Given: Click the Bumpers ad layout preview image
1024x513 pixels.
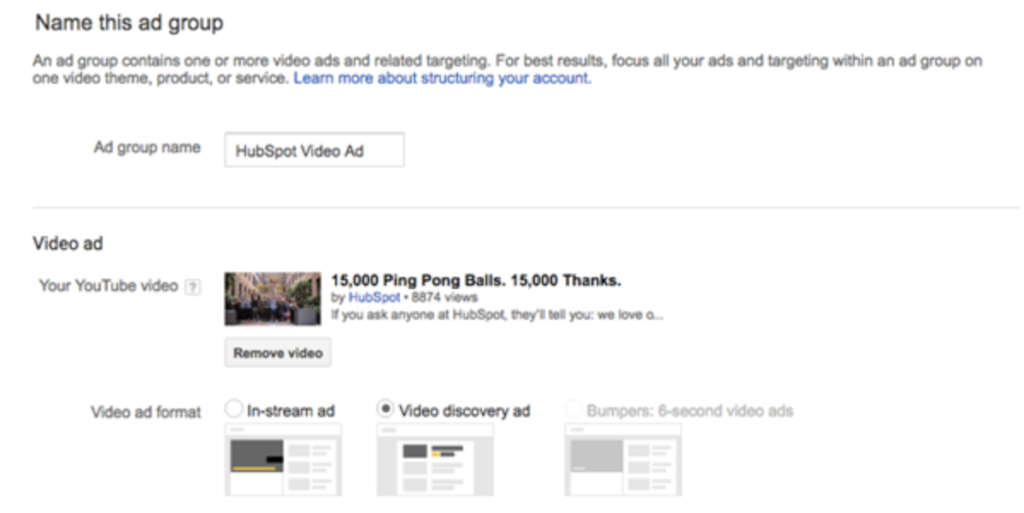Looking at the screenshot, I should pyautogui.click(x=623, y=459).
